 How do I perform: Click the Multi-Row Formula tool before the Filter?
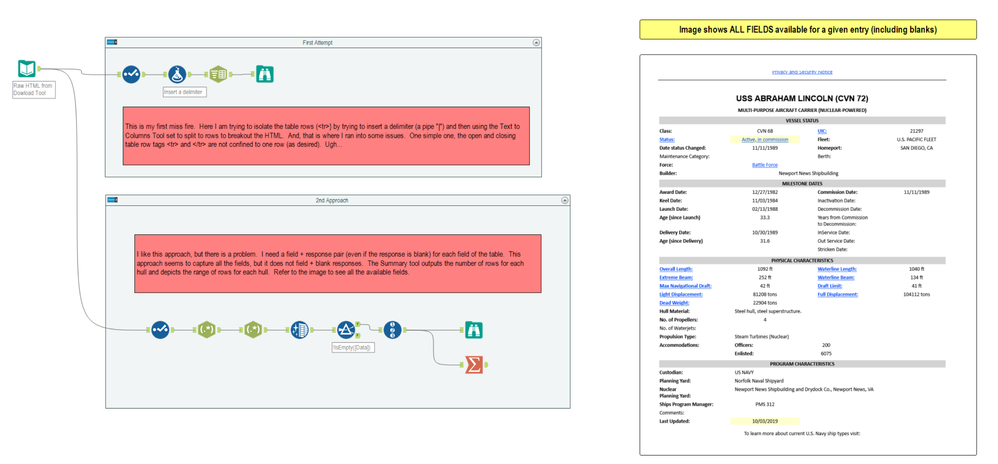click(x=299, y=330)
